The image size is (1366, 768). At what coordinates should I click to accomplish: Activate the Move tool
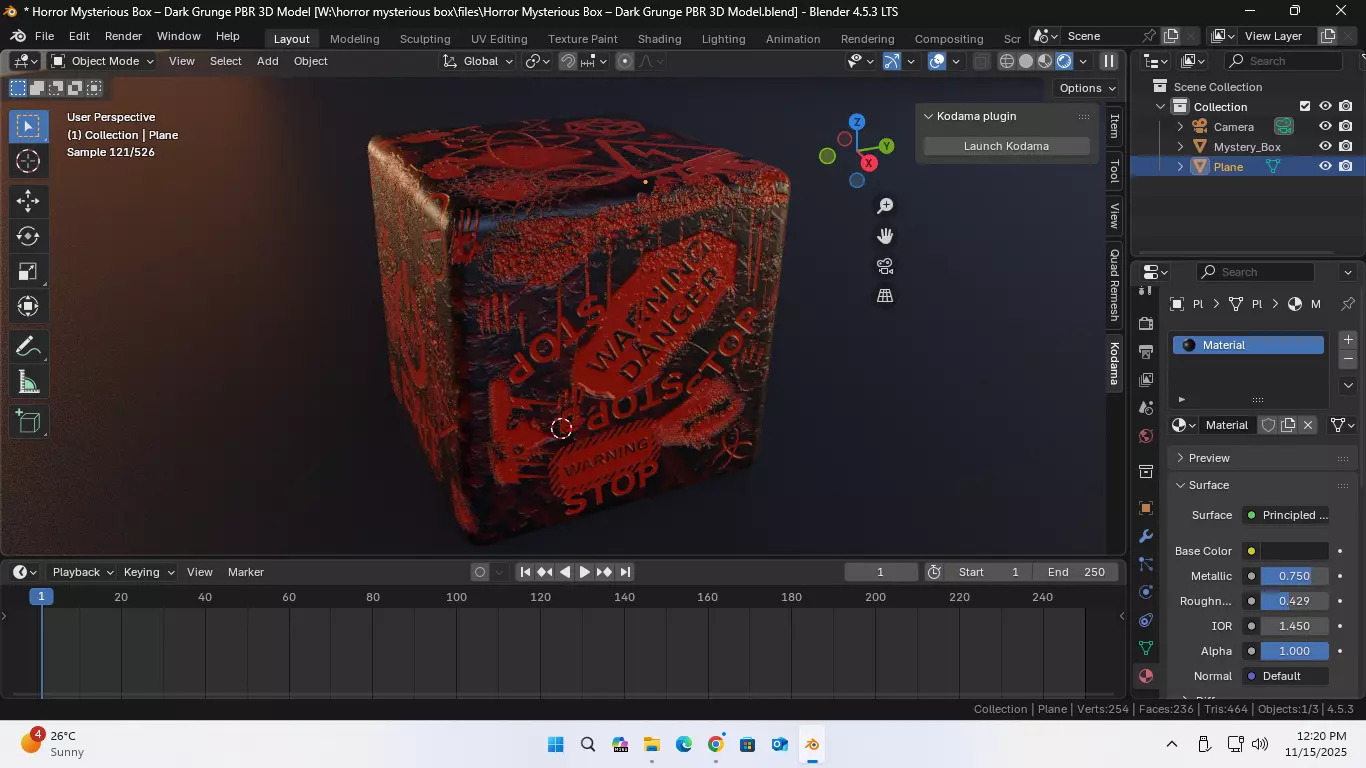[28, 201]
